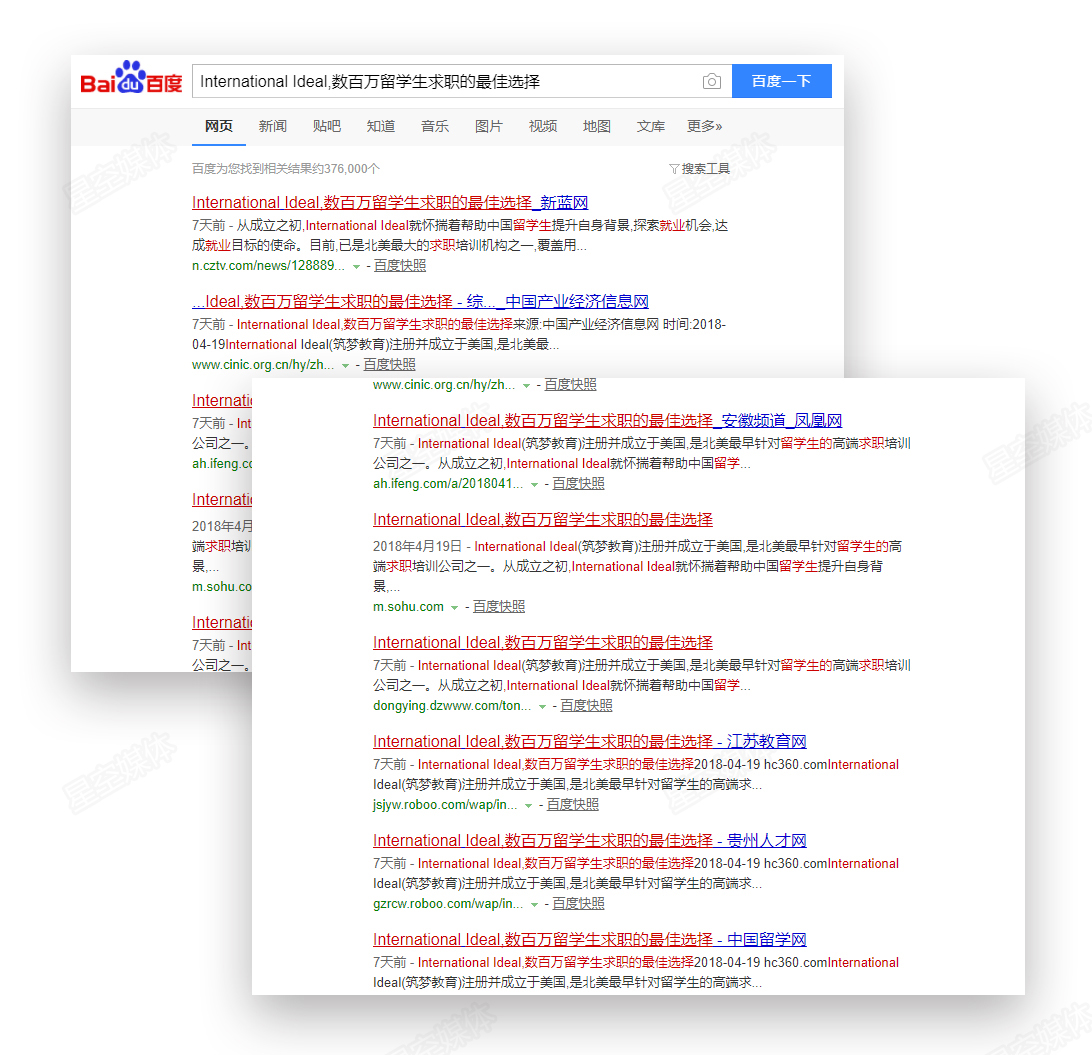
Task: Open 百度快照 beside cinic.org.cn in front panel
Action: click(570, 385)
